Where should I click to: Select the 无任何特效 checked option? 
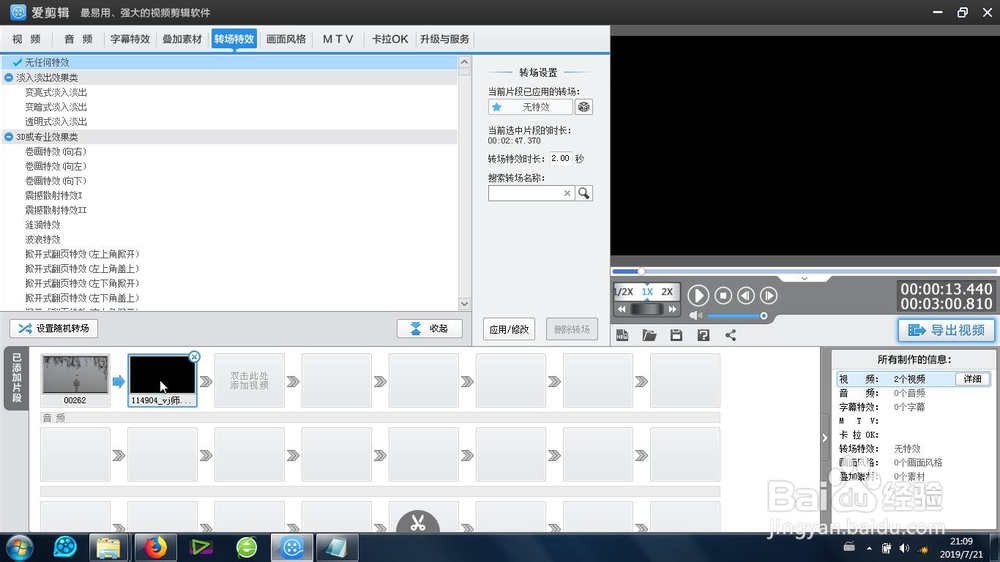(x=230, y=63)
